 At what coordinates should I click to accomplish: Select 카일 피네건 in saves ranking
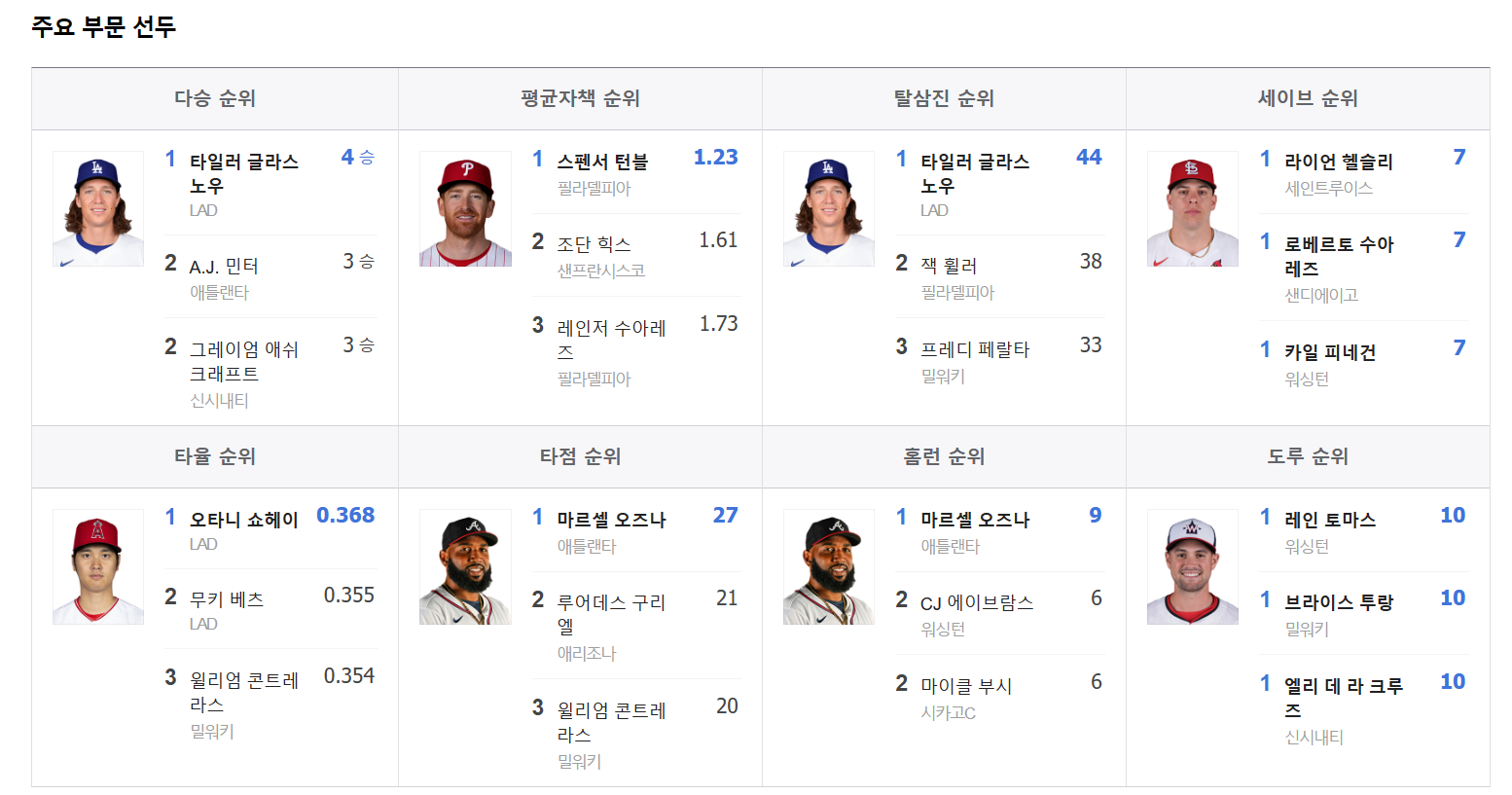pyautogui.click(x=1330, y=351)
